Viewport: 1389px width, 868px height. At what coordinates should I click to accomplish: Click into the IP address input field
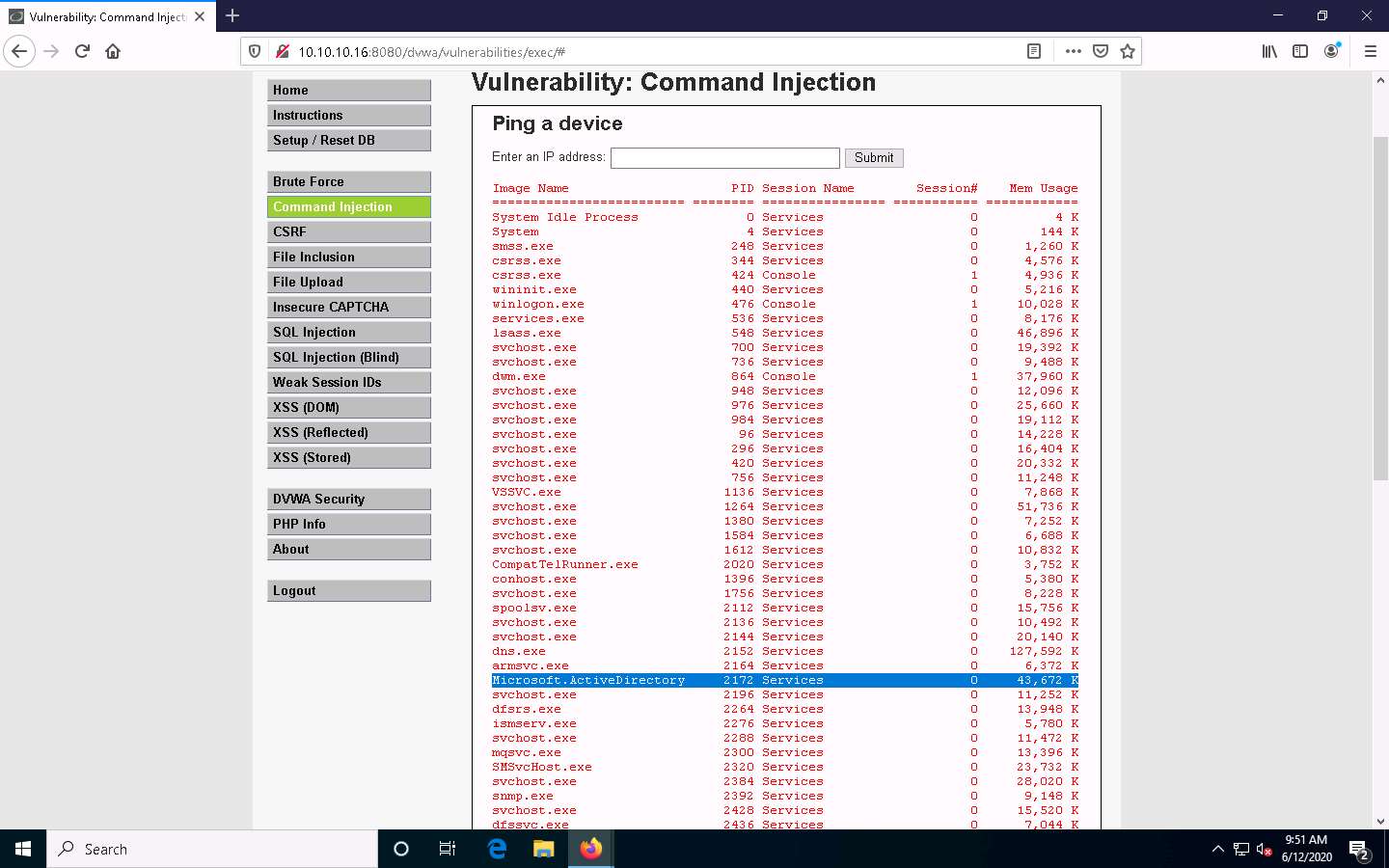click(724, 157)
